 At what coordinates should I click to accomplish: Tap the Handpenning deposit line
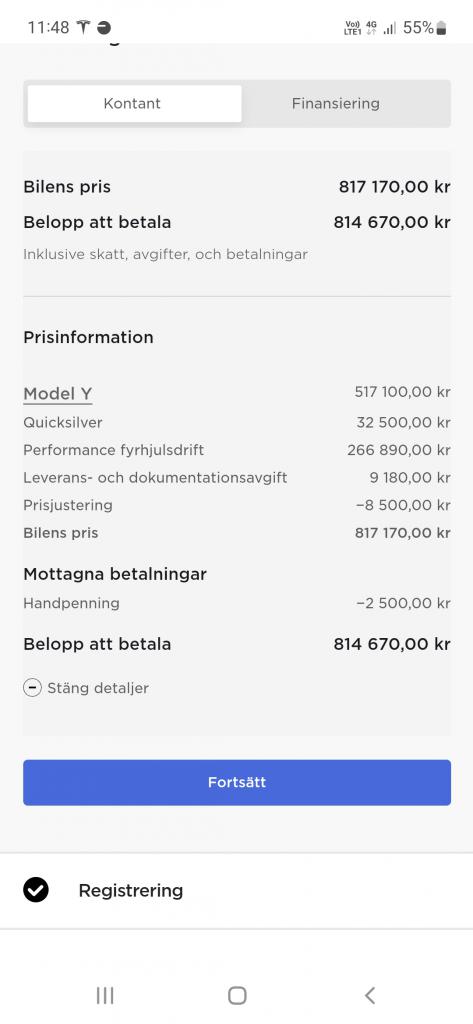point(237,603)
